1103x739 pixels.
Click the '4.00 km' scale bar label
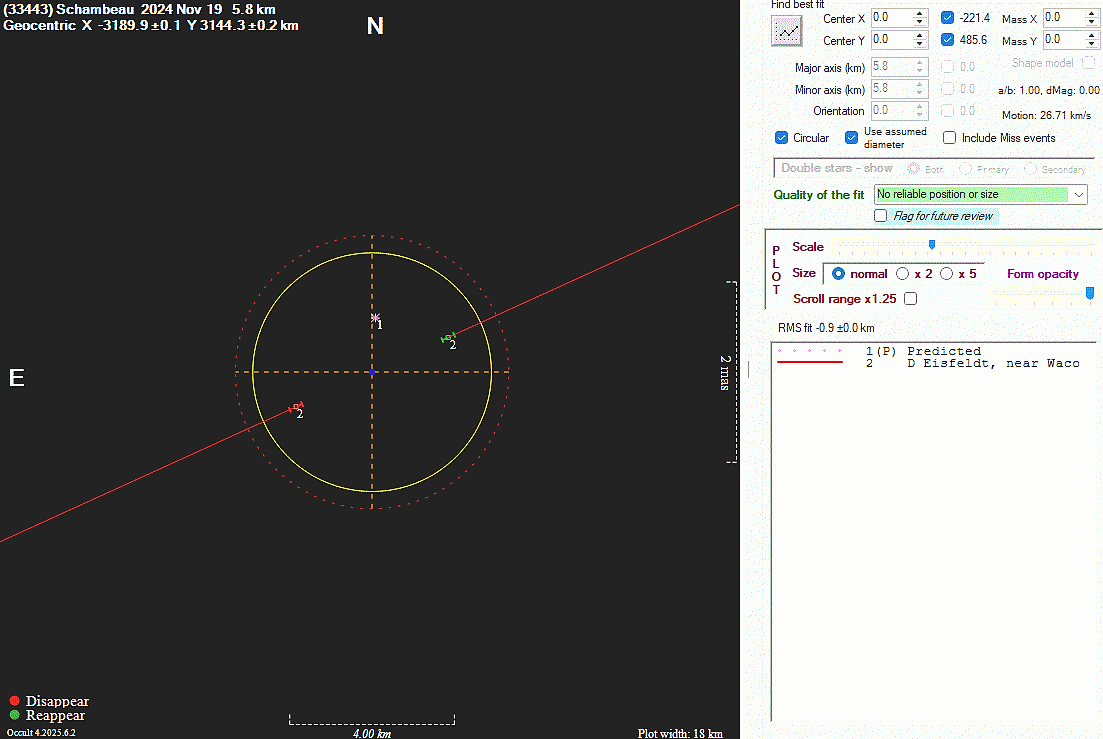click(x=372, y=733)
